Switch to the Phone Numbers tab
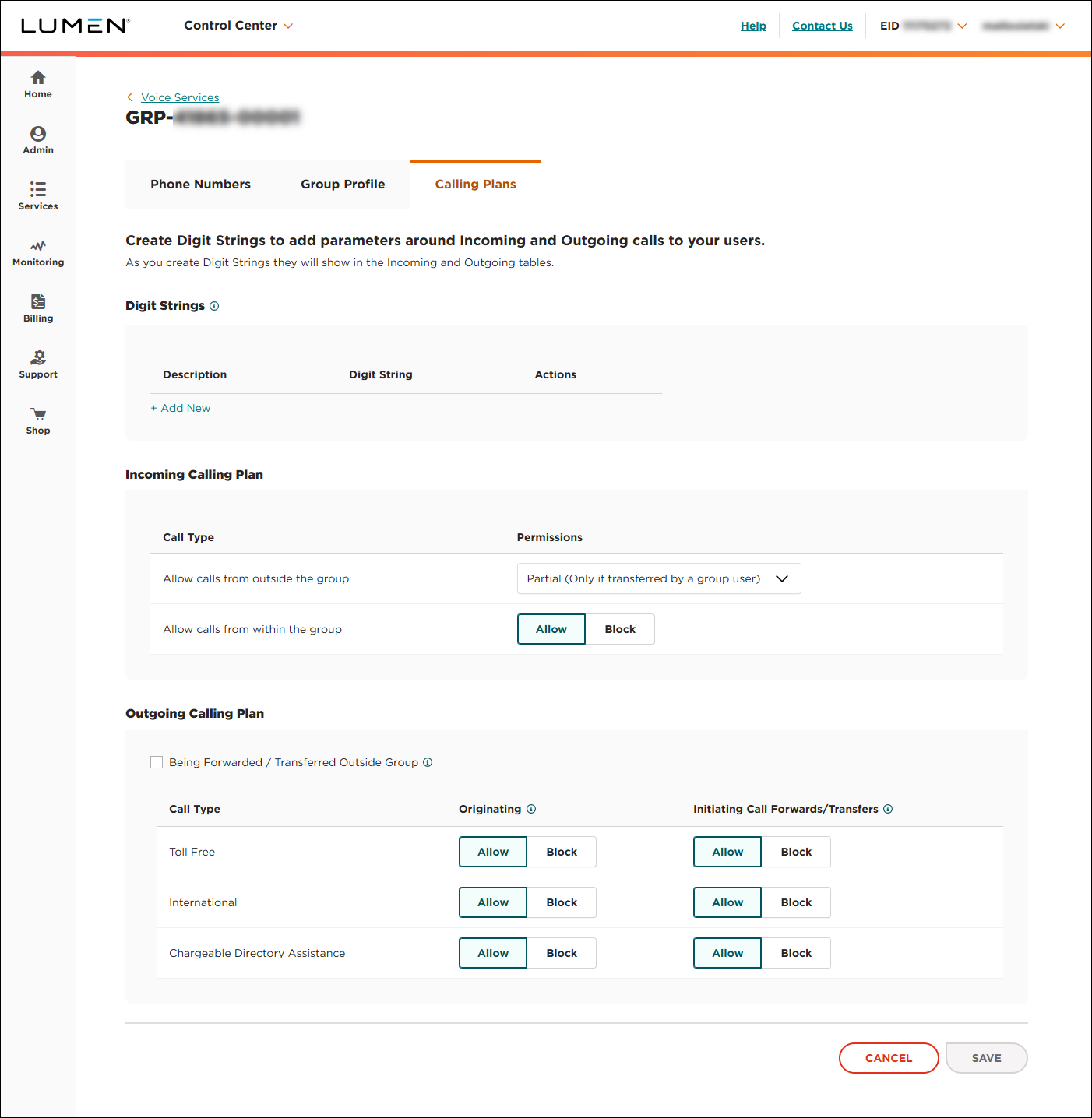Screen dimensions: 1092x1118 pos(200,184)
